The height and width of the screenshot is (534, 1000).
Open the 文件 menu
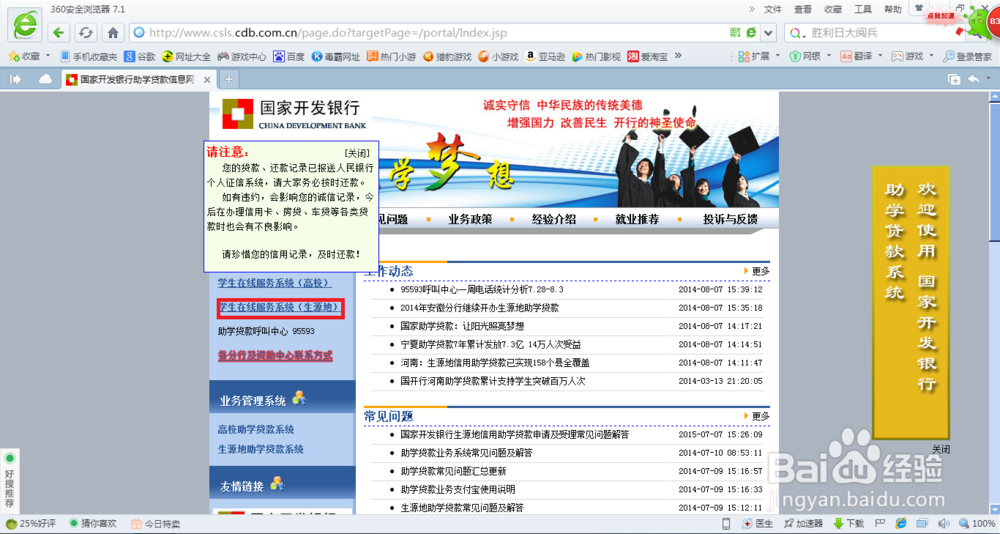[x=773, y=9]
